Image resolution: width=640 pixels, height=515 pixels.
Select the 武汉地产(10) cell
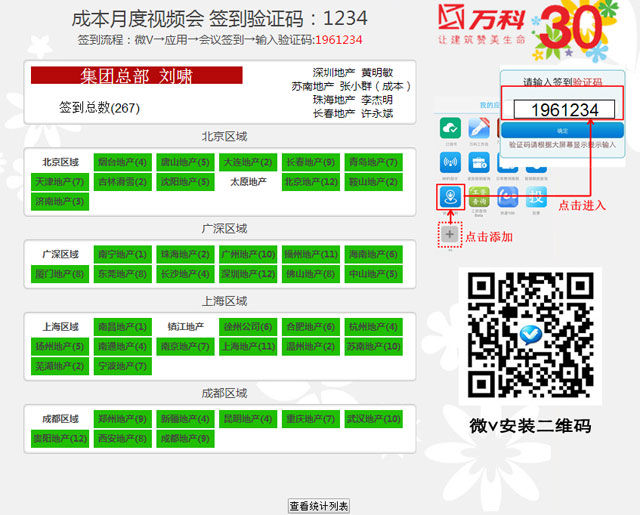click(373, 419)
